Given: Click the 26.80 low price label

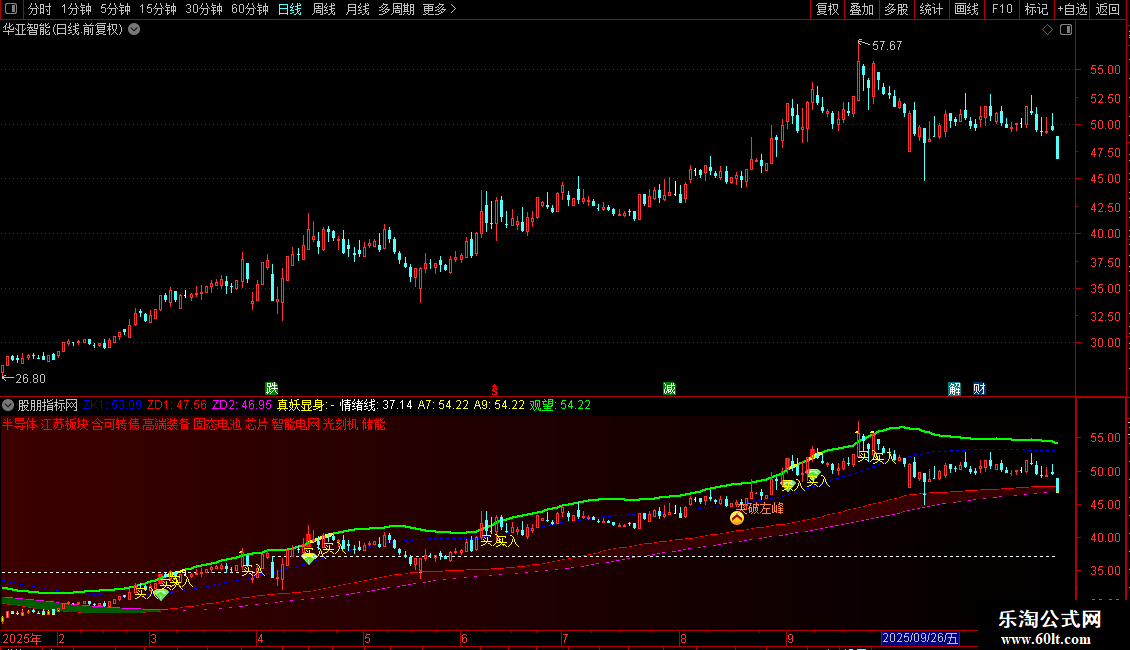Looking at the screenshot, I should 30,378.
